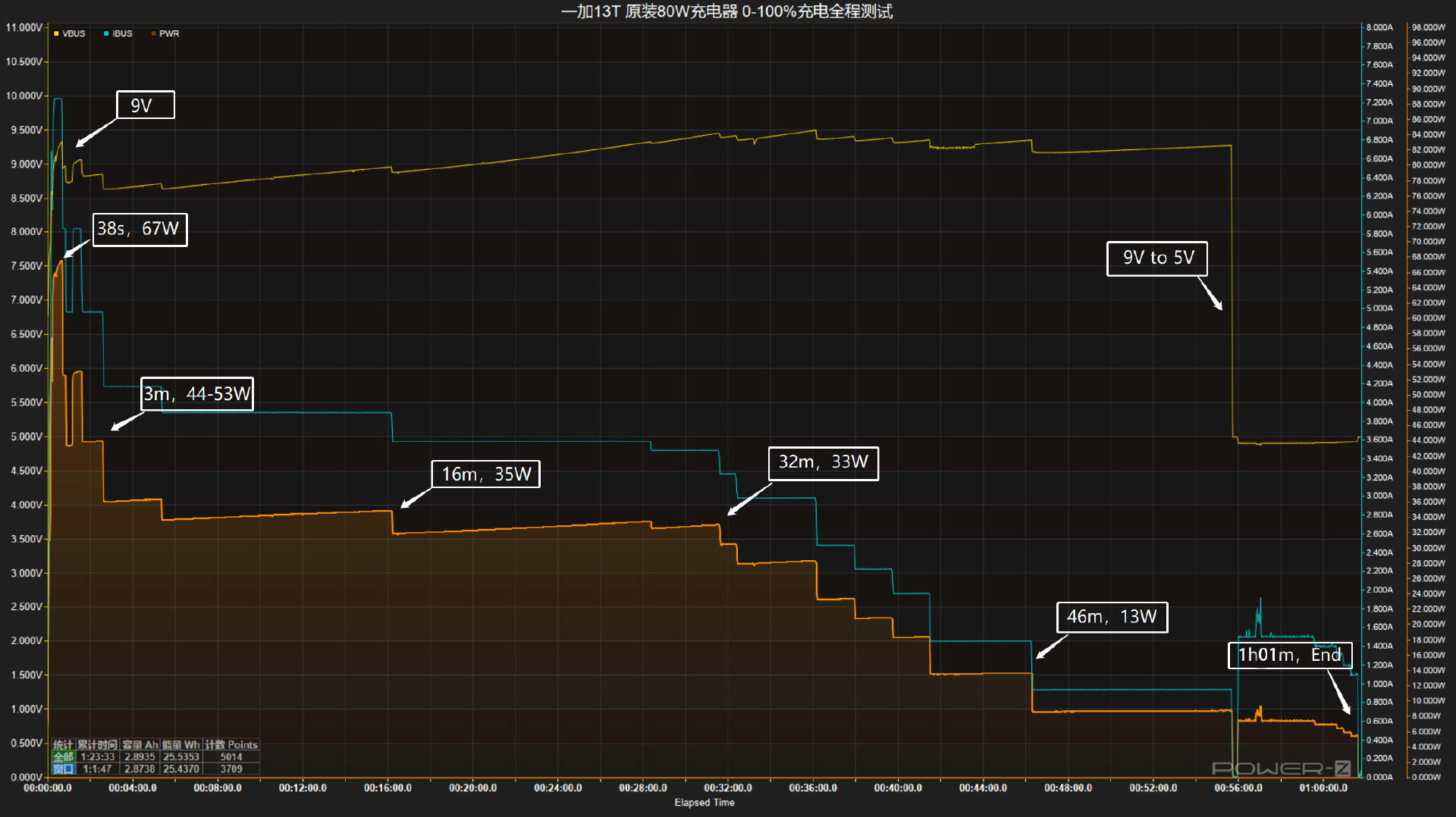The width and height of the screenshot is (1456, 817).
Task: Click the 00:16:00.0 time axis tick
Action: point(388,788)
